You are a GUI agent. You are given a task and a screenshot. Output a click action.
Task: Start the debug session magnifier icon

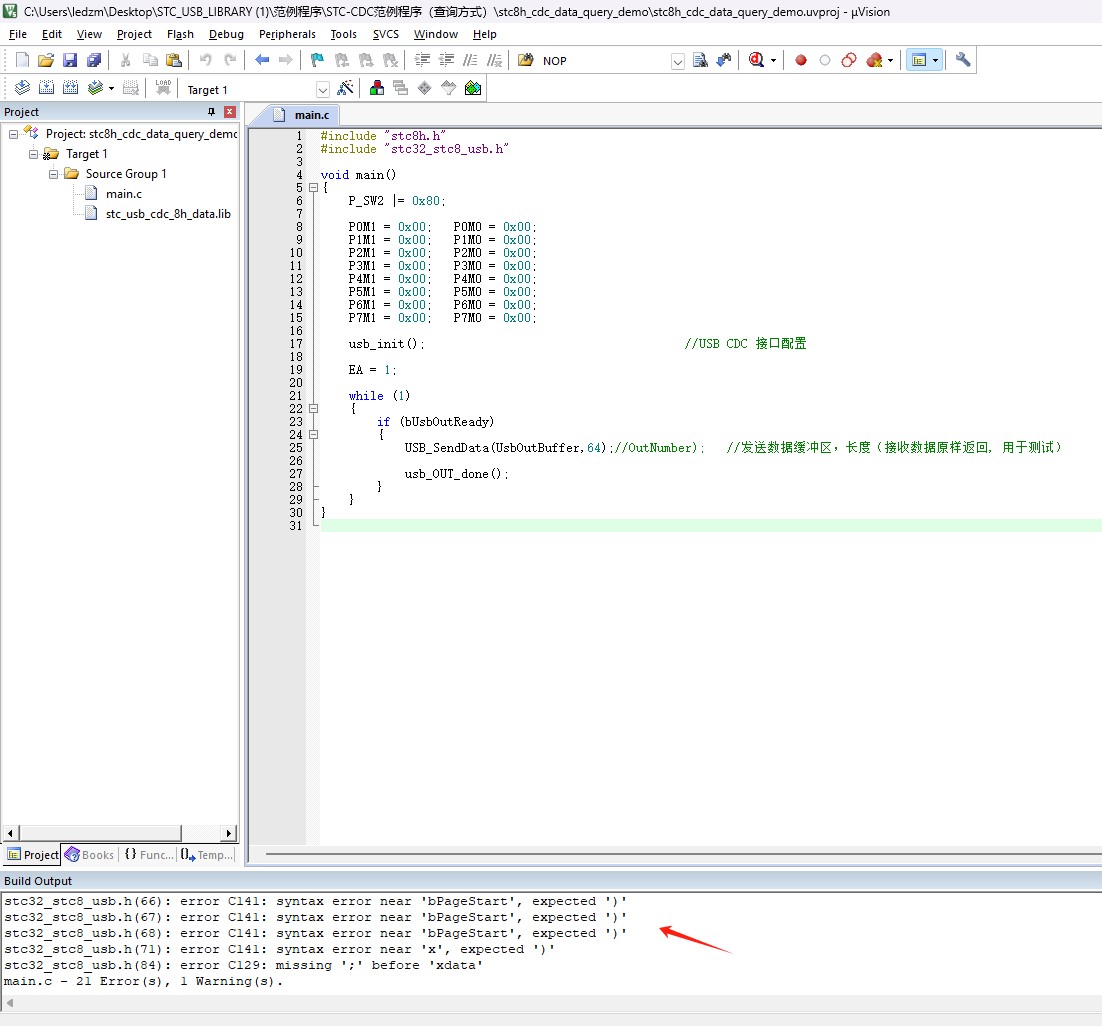[x=756, y=60]
